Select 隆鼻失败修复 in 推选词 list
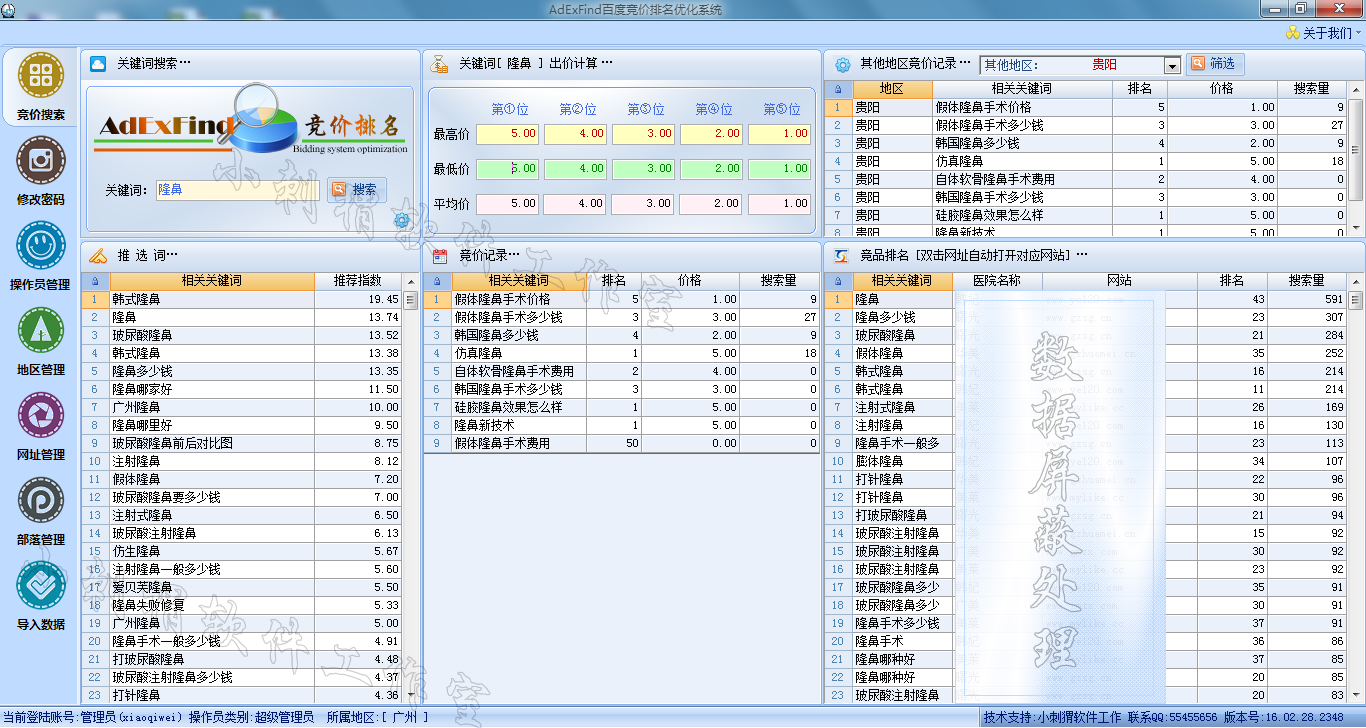Viewport: 1366px width, 728px height. tap(241, 605)
